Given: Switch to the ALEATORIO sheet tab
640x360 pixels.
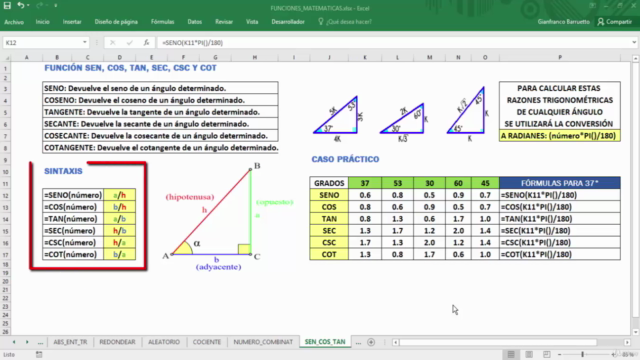Looking at the screenshot, I should (164, 342).
